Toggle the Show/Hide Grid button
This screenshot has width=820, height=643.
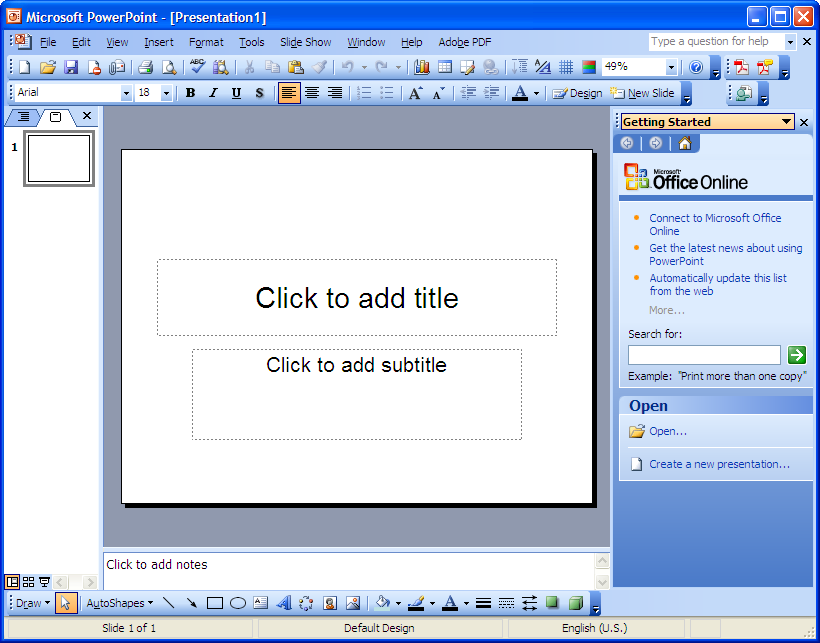pos(566,67)
